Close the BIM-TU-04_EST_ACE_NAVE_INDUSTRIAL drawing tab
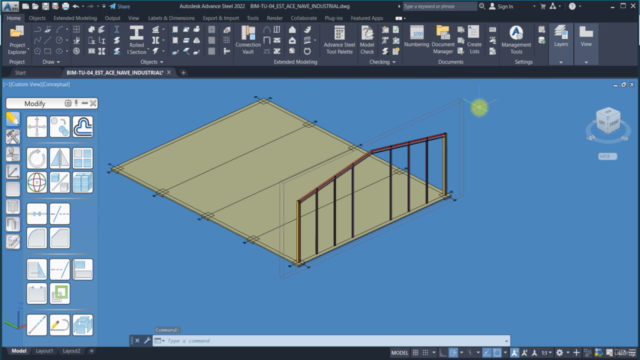640x360 pixels. click(x=169, y=72)
